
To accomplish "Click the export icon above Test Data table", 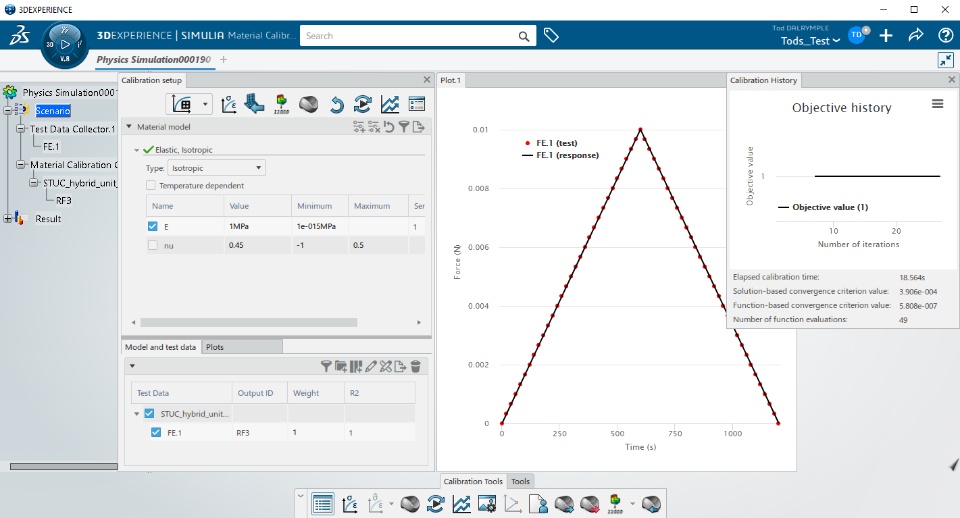I will 400,366.
